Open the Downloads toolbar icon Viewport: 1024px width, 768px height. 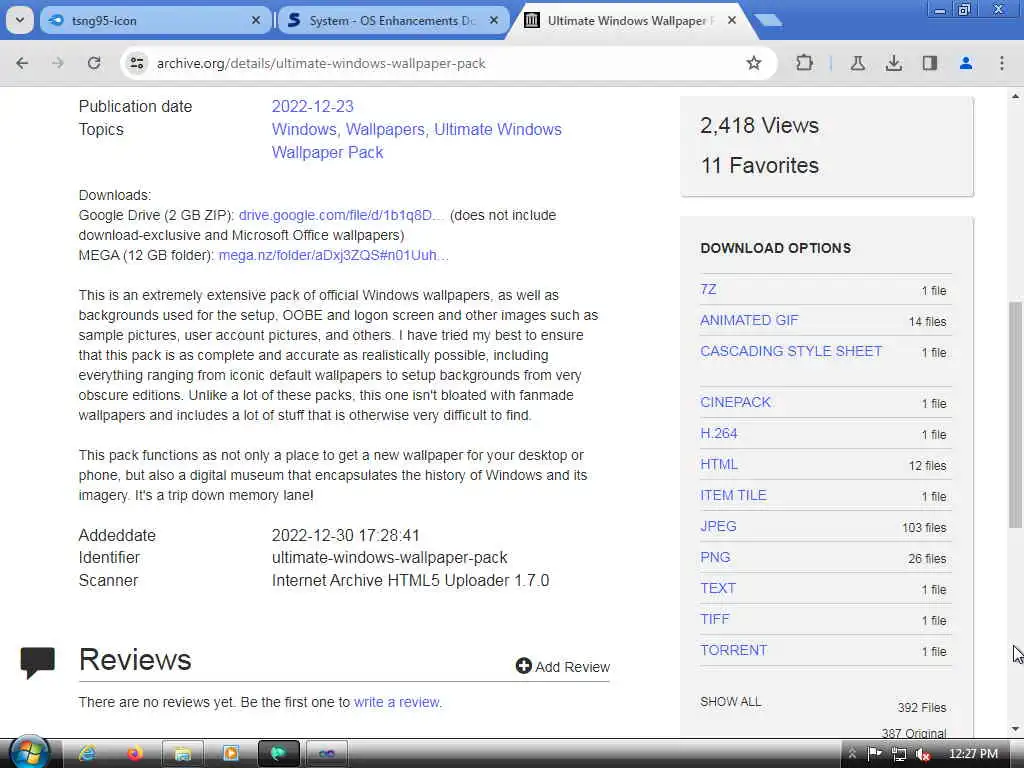click(893, 63)
